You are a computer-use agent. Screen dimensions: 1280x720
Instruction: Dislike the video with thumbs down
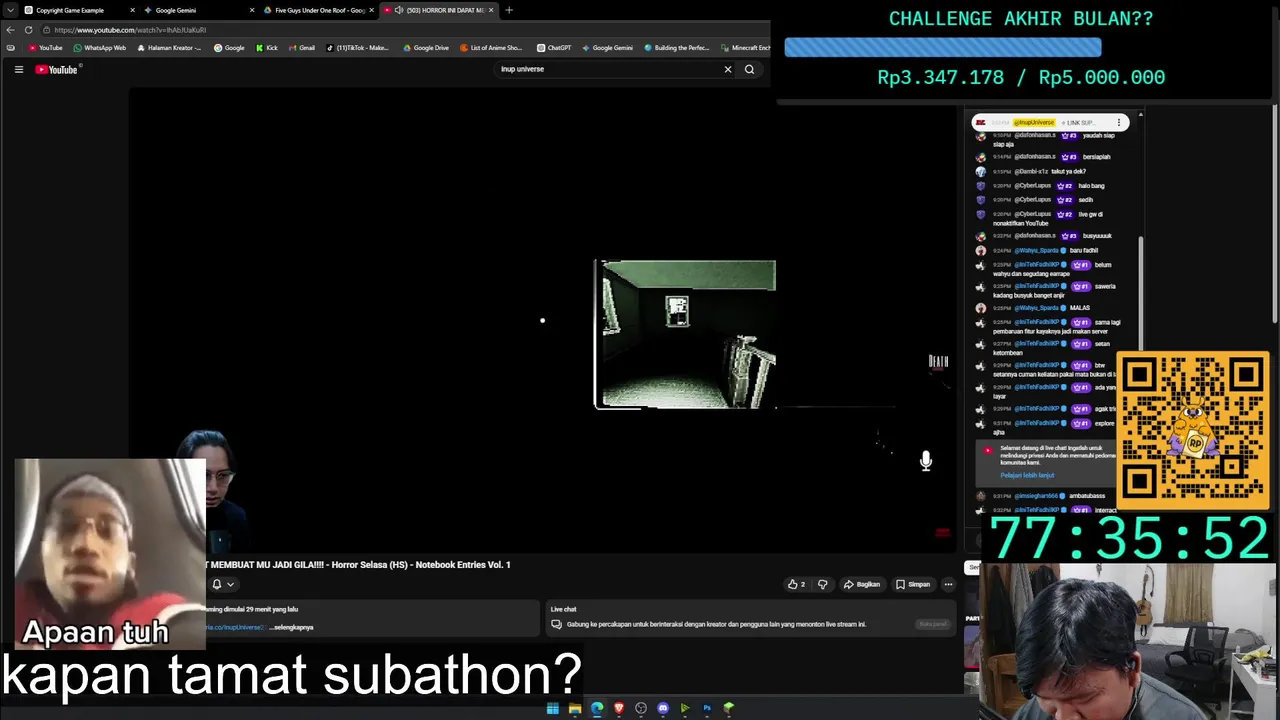pyautogui.click(x=823, y=584)
